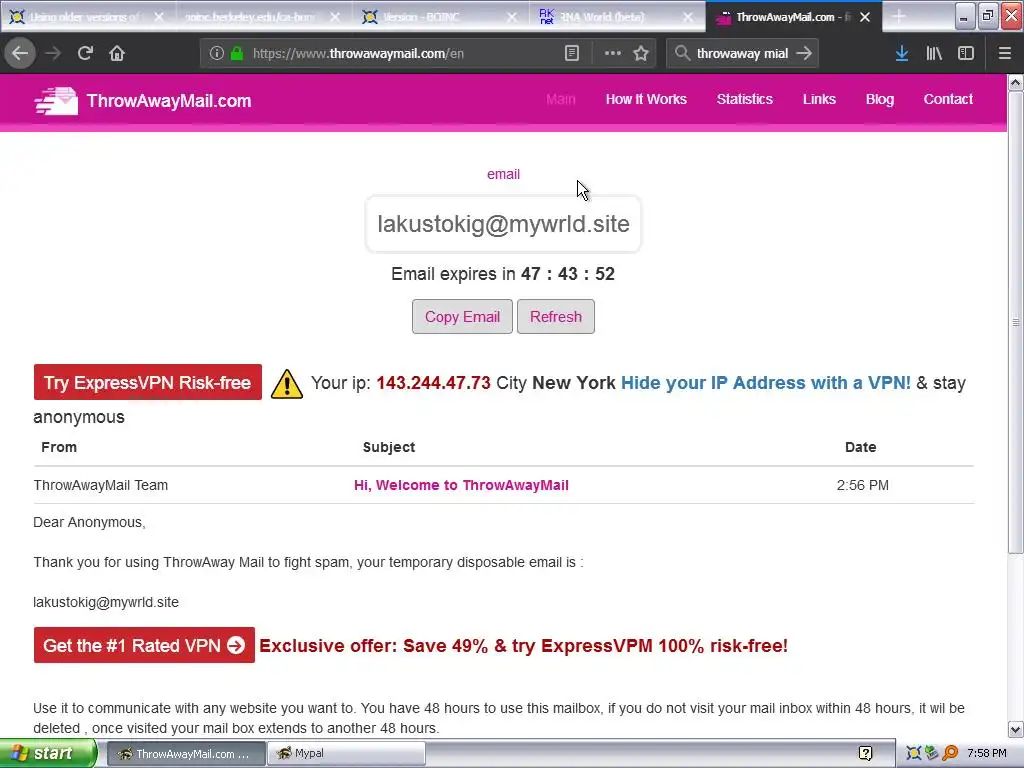Screen dimensions: 1024x768
Task: Click the page scrollbar down arrow
Action: pos(1016,729)
